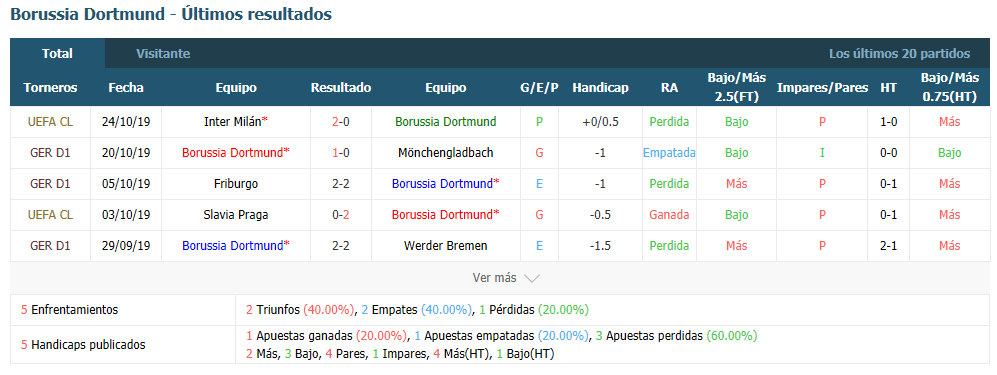Click green Borussia Dortmund in first row
The width and height of the screenshot is (997, 375).
point(445,122)
